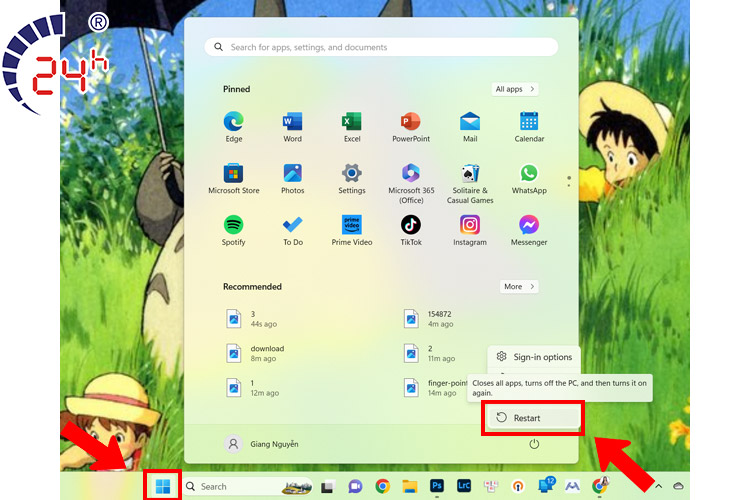Open recommended file named download
This screenshot has width=750, height=500.
pos(256,353)
